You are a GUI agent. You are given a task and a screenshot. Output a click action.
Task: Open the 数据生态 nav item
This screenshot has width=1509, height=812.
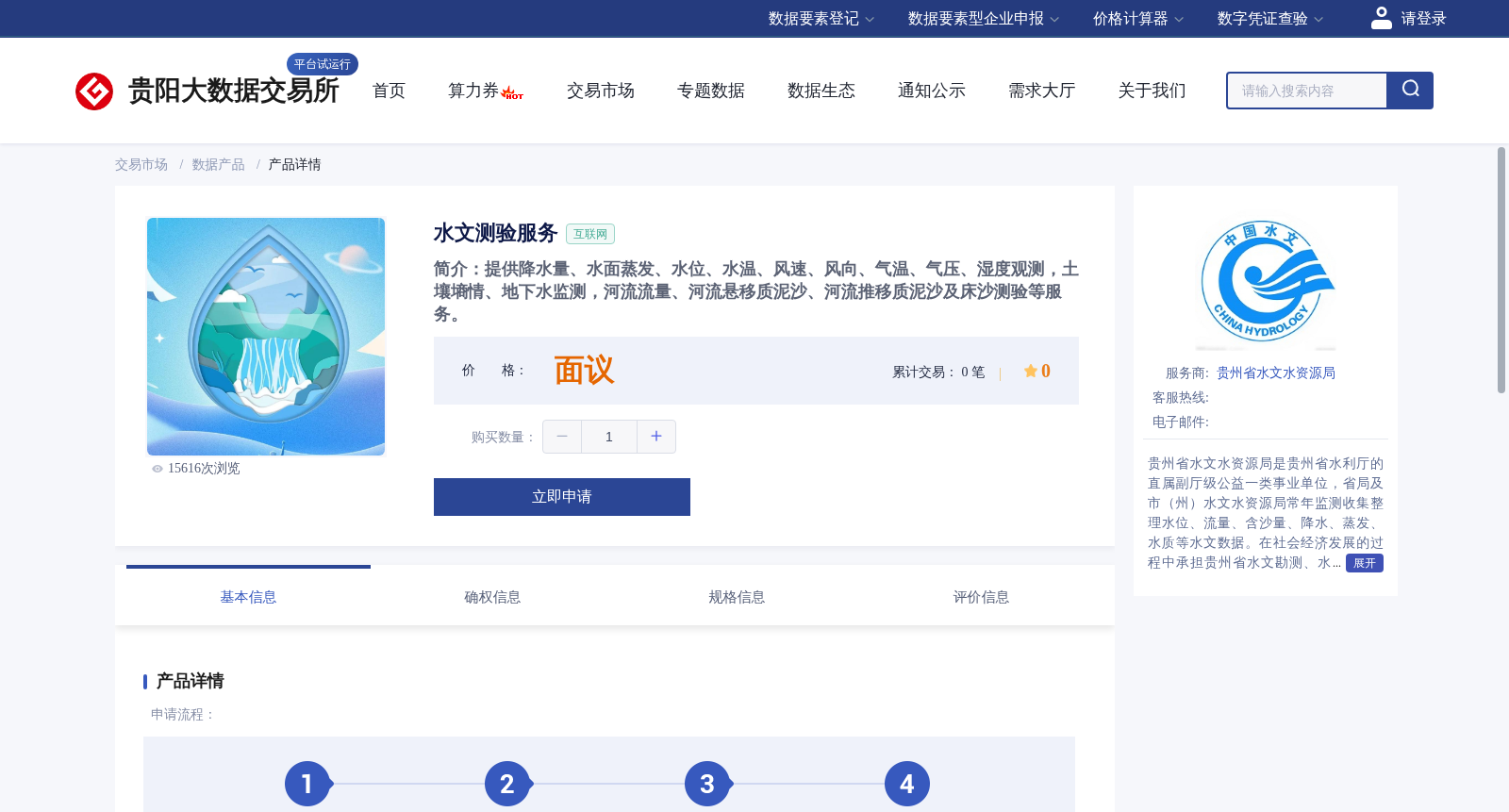[x=821, y=91]
